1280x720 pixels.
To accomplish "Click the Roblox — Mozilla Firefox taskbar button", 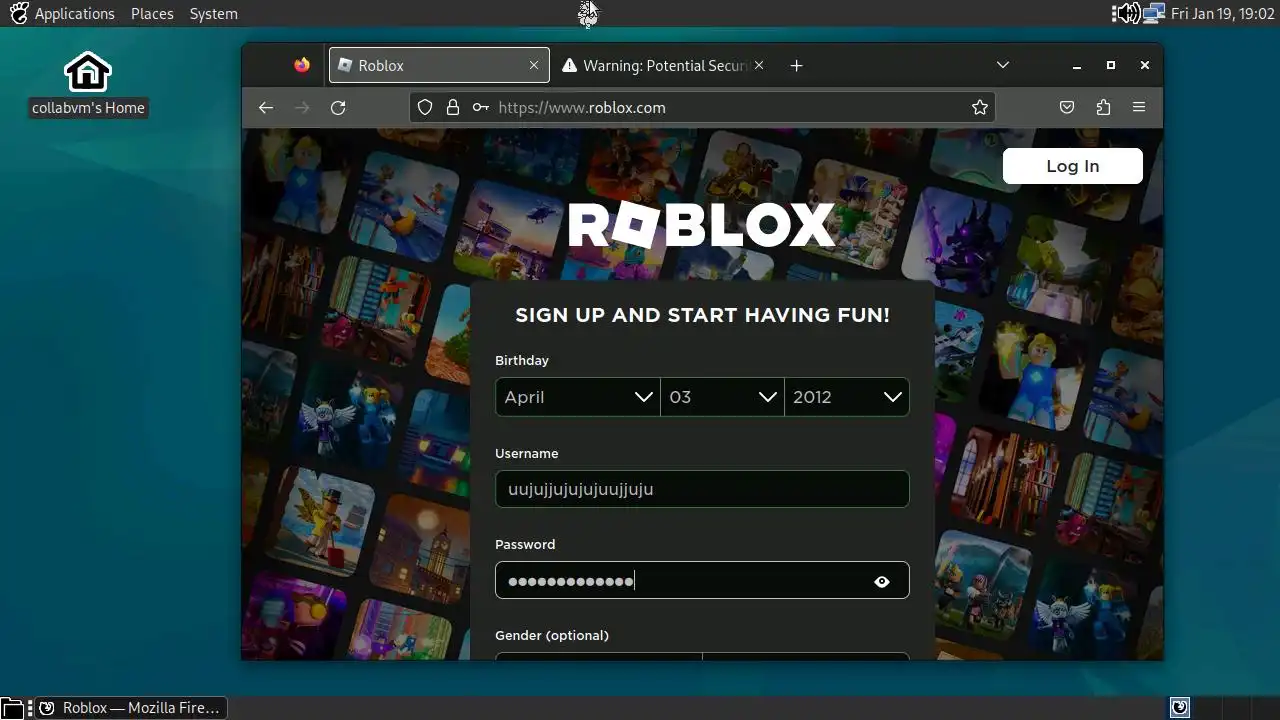I will [130, 708].
